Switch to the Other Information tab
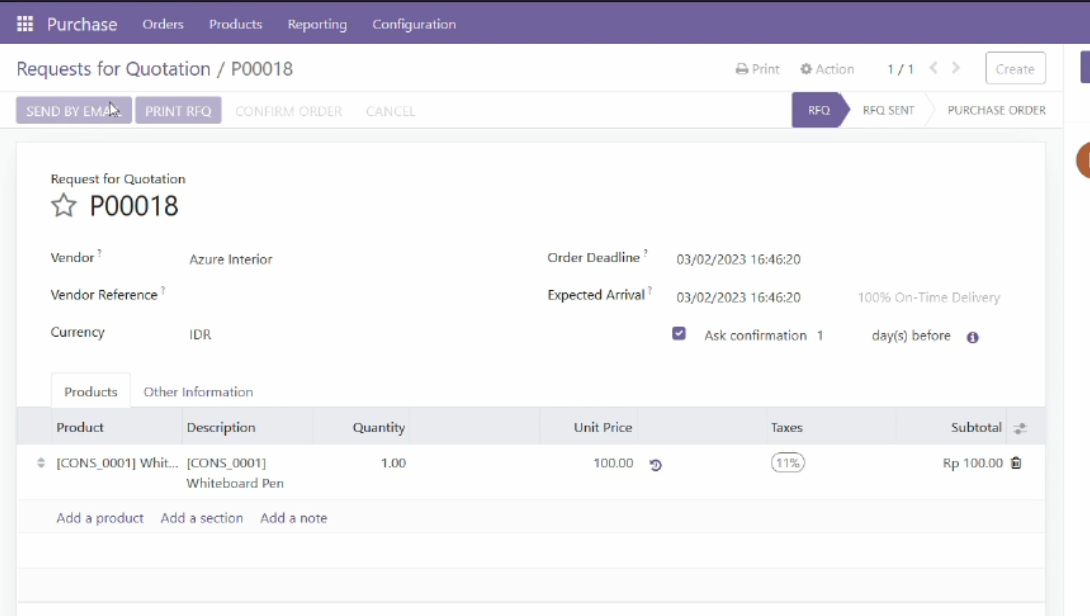The height and width of the screenshot is (616, 1090). pos(198,392)
